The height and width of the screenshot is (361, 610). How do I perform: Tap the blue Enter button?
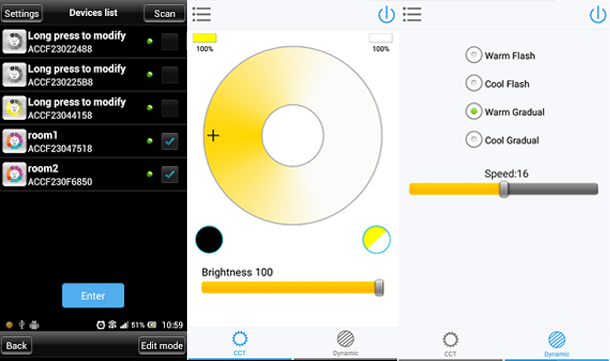(x=93, y=296)
